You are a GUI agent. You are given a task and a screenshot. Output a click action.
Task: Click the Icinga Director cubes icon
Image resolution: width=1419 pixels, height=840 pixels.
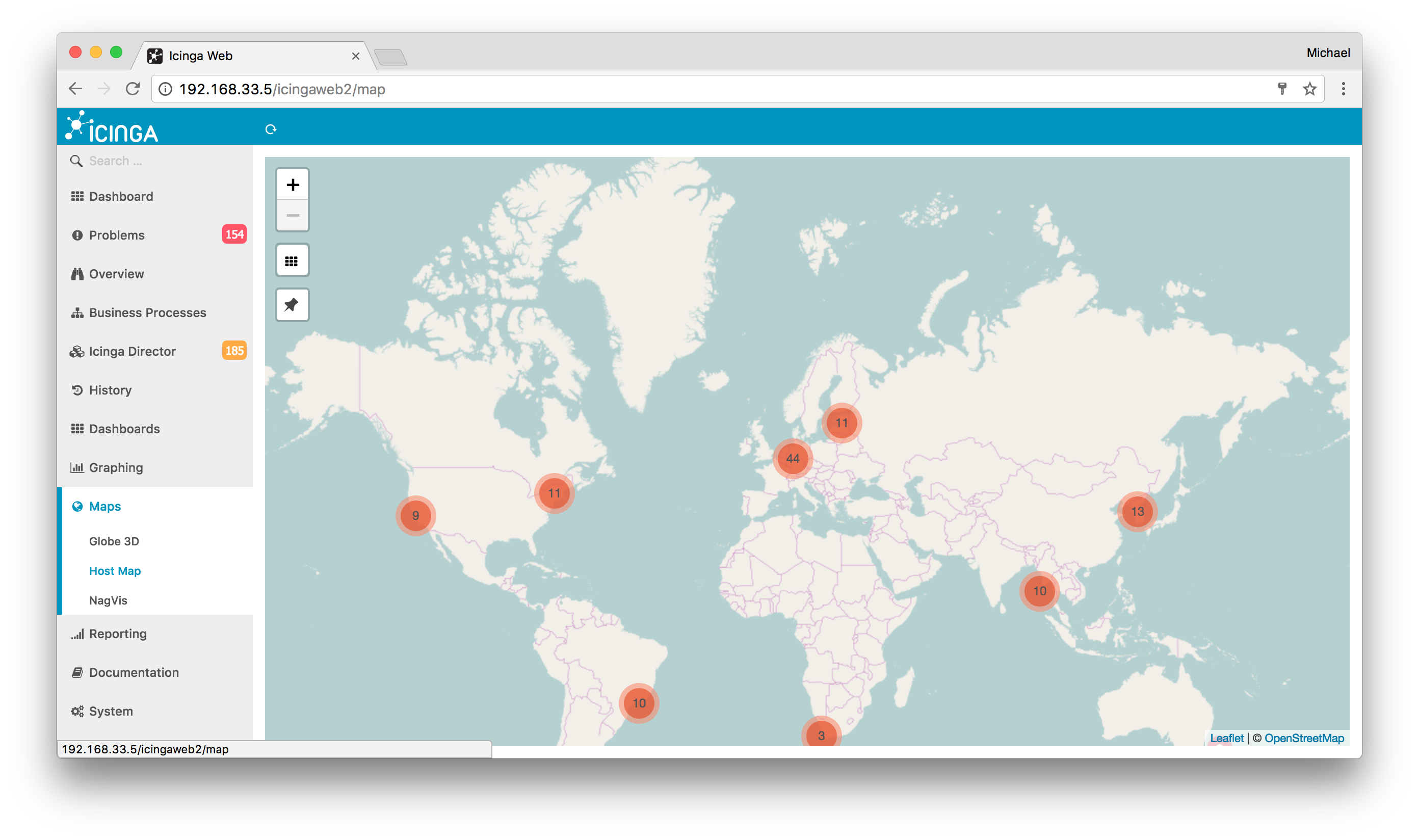pyautogui.click(x=77, y=352)
